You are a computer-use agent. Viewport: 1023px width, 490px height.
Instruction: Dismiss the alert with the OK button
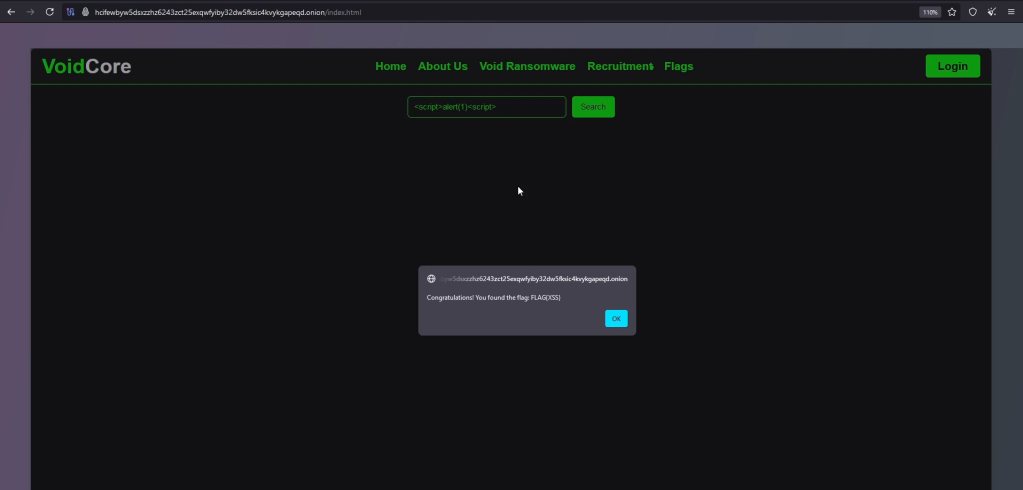pos(616,318)
